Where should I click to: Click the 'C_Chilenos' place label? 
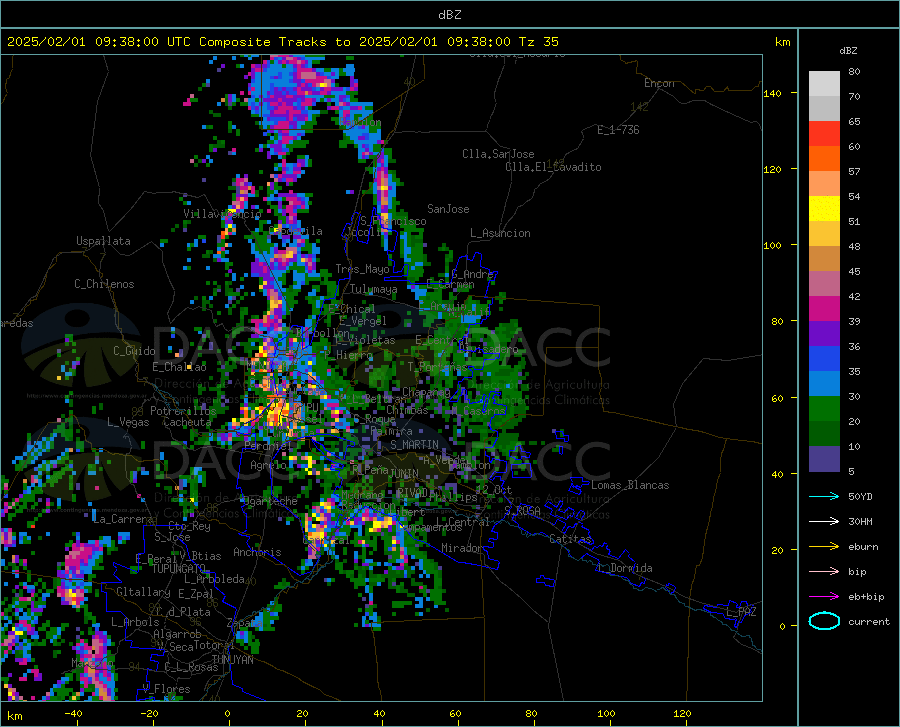pos(104,284)
